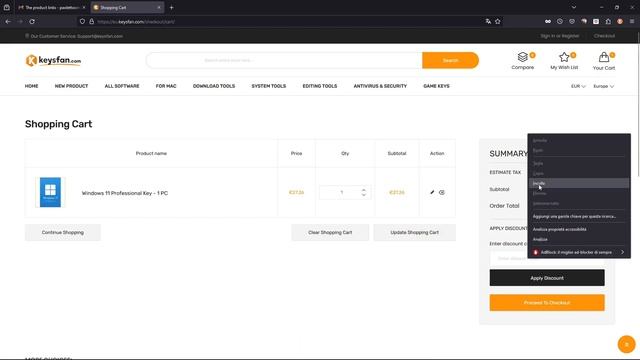This screenshot has height=360, width=640.
Task: Open ANTIVIRUS & SECURITY in the navigation menu
Action: [x=380, y=86]
